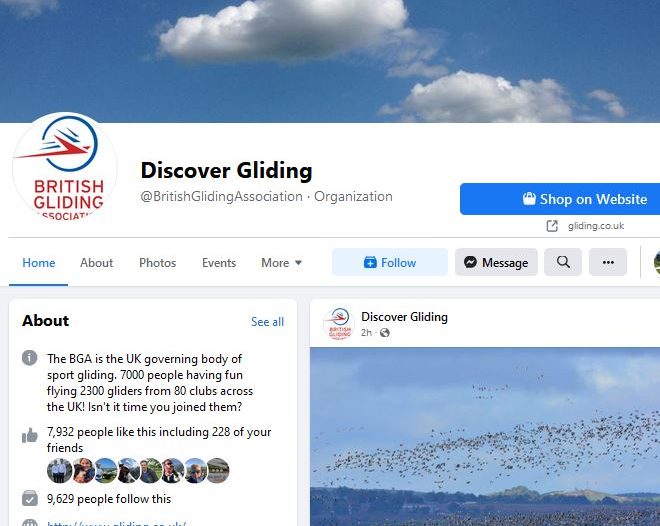Select the Home tab
Screen dimensions: 660x526
pyautogui.click(x=39, y=263)
